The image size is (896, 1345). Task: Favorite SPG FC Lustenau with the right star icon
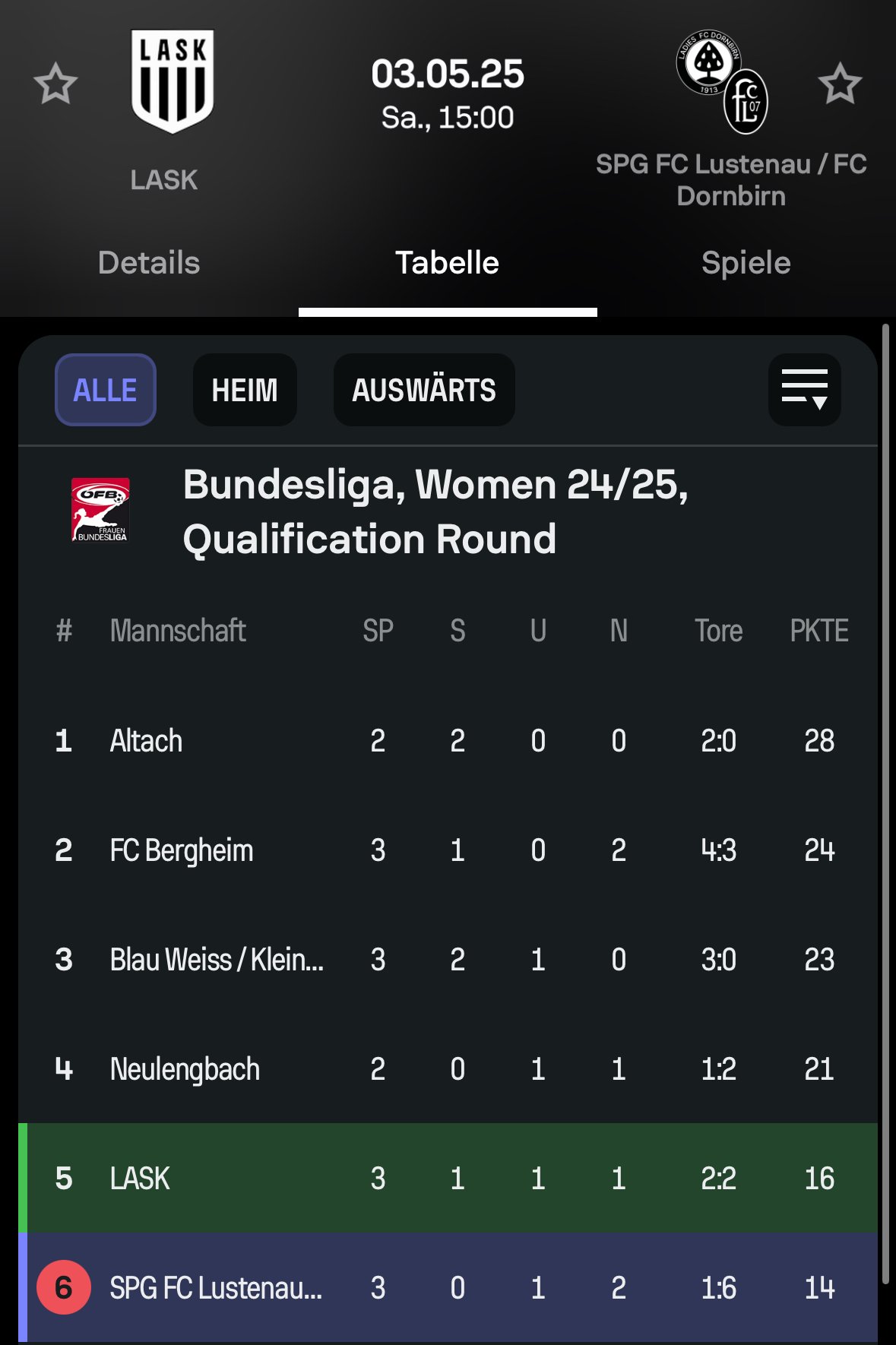(840, 84)
